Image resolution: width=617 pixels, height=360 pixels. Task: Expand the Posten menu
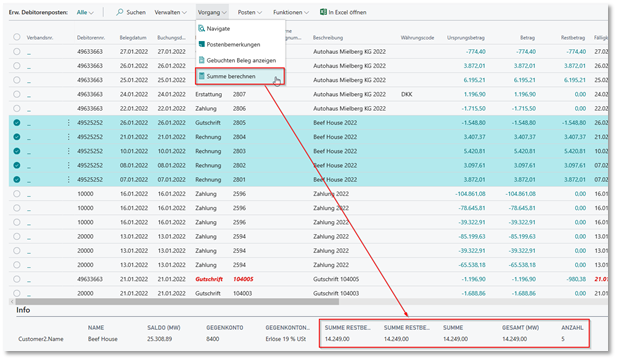tap(249, 12)
